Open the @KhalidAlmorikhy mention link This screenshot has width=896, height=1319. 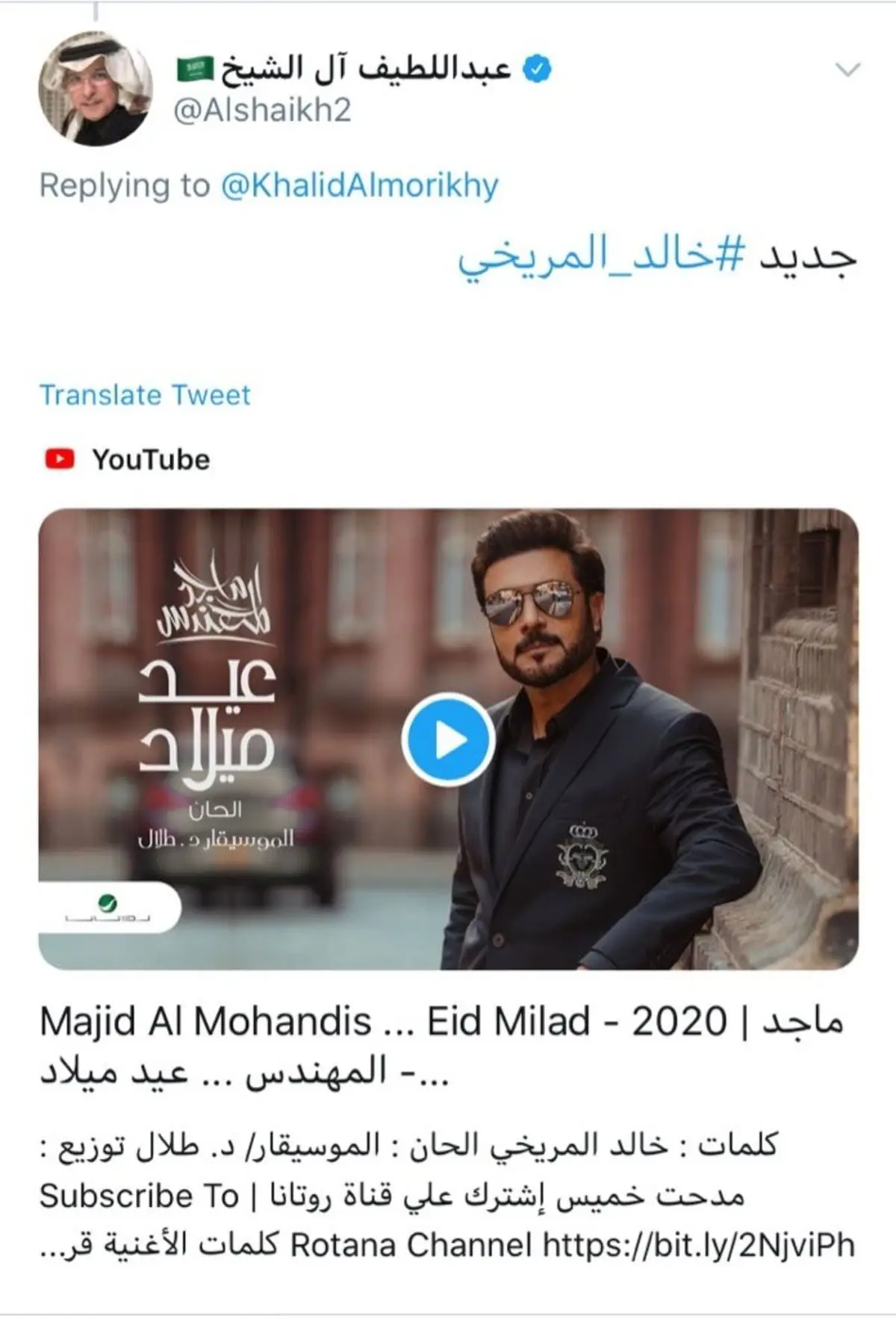[x=359, y=185]
